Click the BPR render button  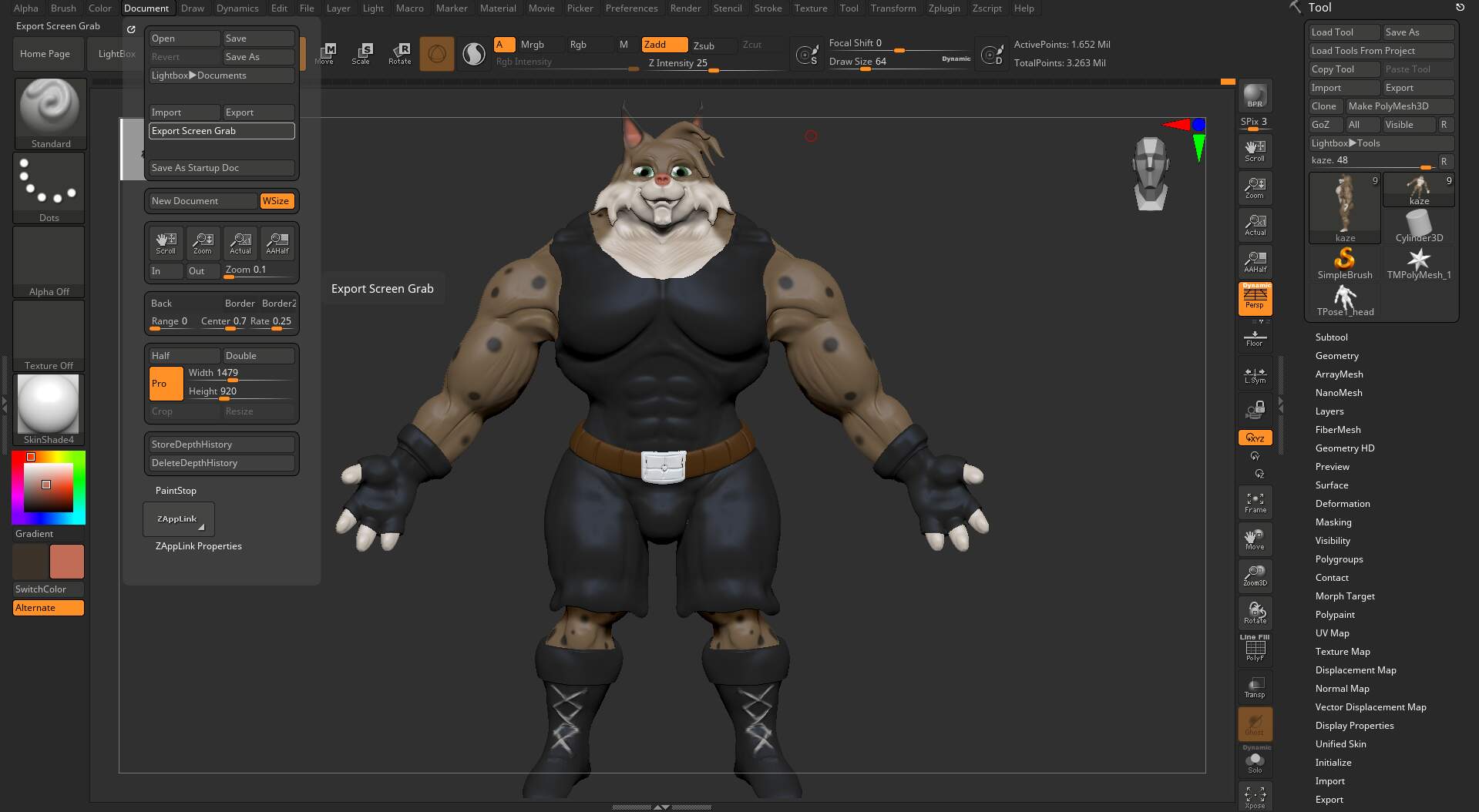1255,96
